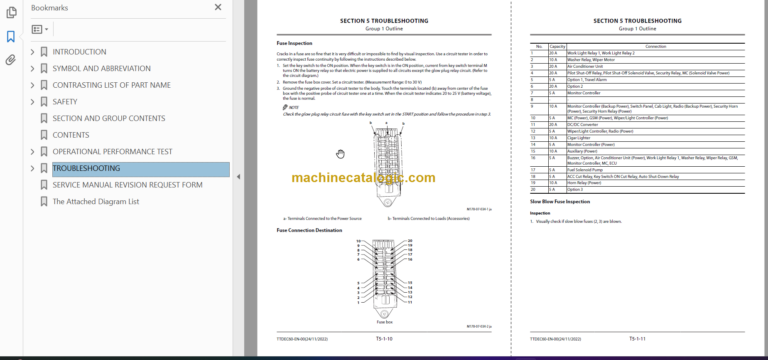768x360 pixels.
Task: Select the Bookmarks panel icon
Action: (x=11, y=36)
